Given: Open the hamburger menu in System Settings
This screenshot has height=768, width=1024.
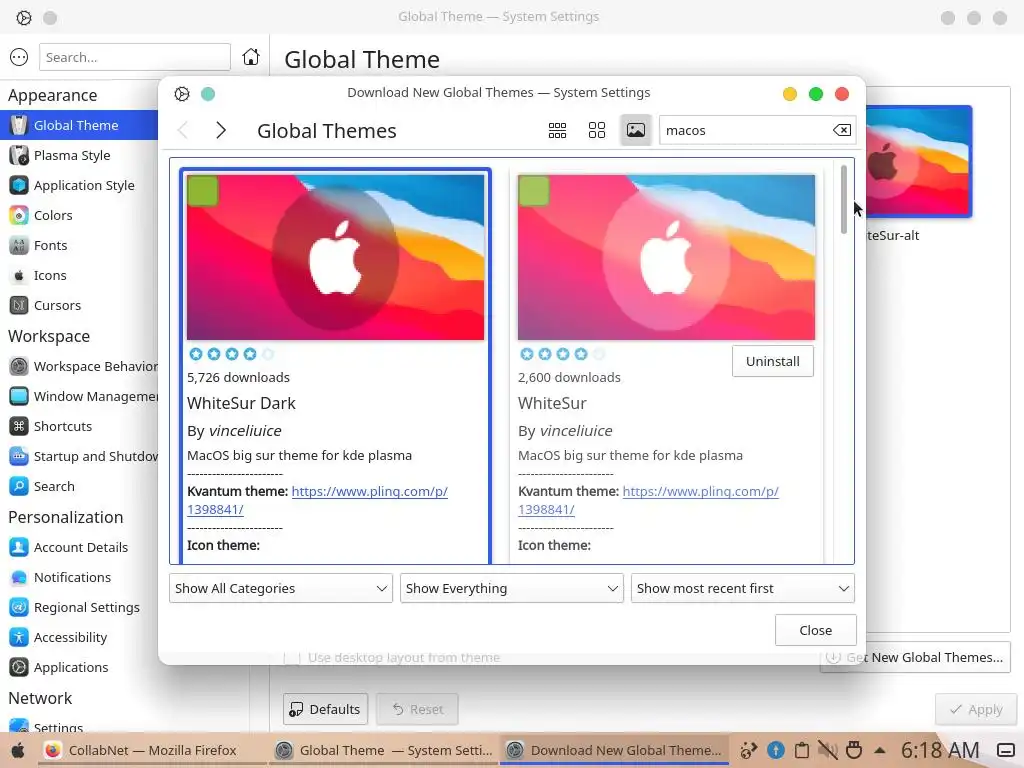Looking at the screenshot, I should (19, 57).
